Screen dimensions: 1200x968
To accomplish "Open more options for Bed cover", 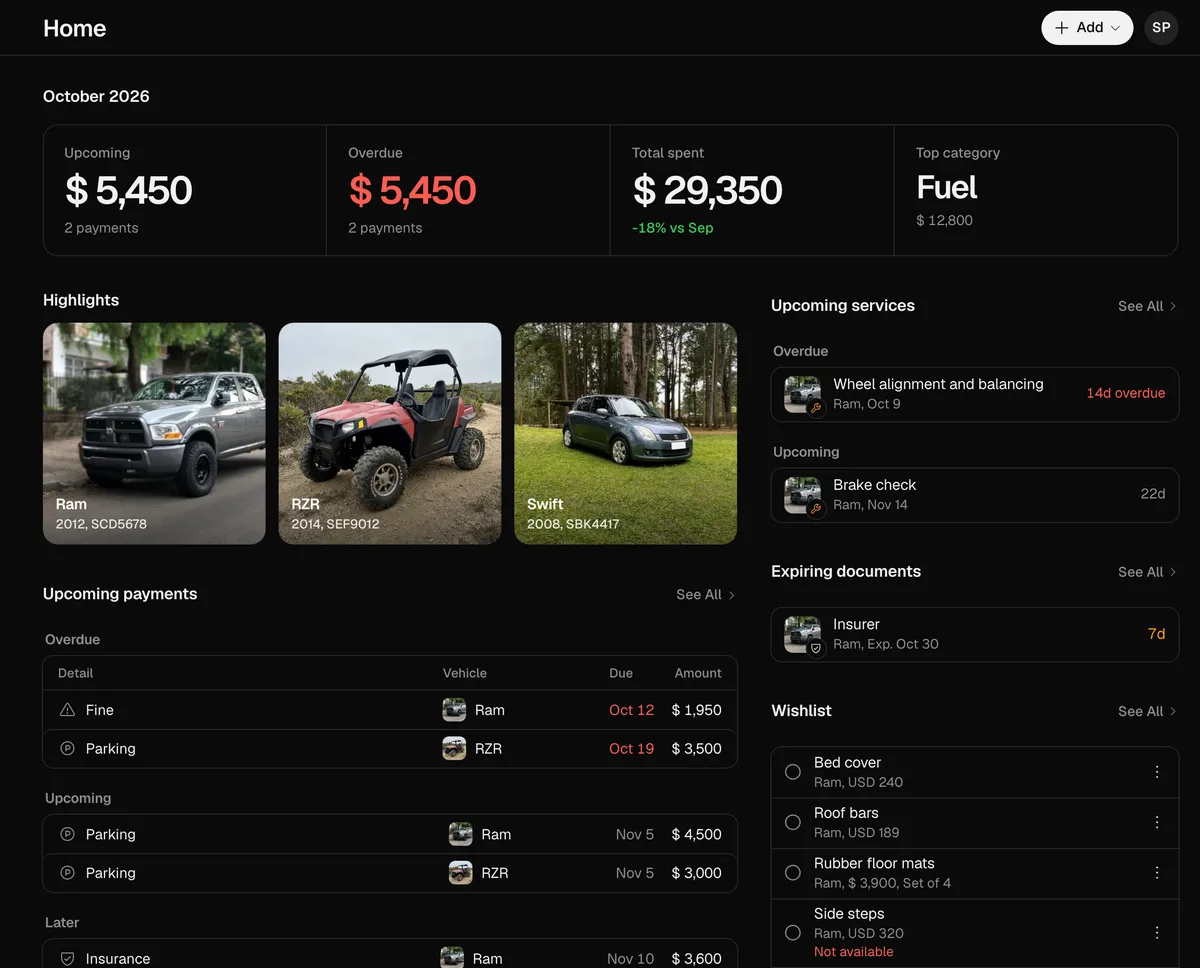I will (x=1157, y=772).
